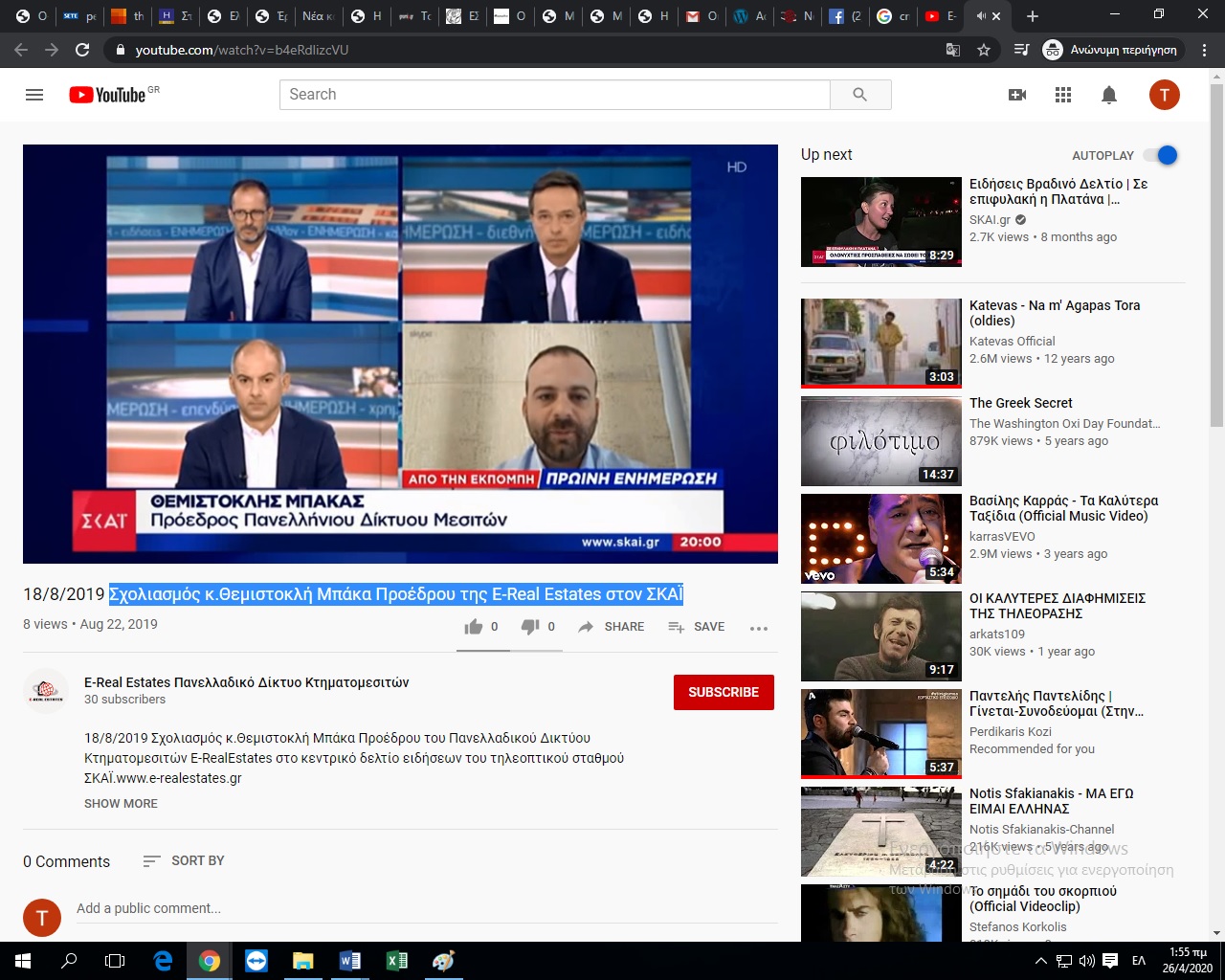The height and width of the screenshot is (980, 1225).
Task: Open Word from taskbar
Action: click(349, 961)
